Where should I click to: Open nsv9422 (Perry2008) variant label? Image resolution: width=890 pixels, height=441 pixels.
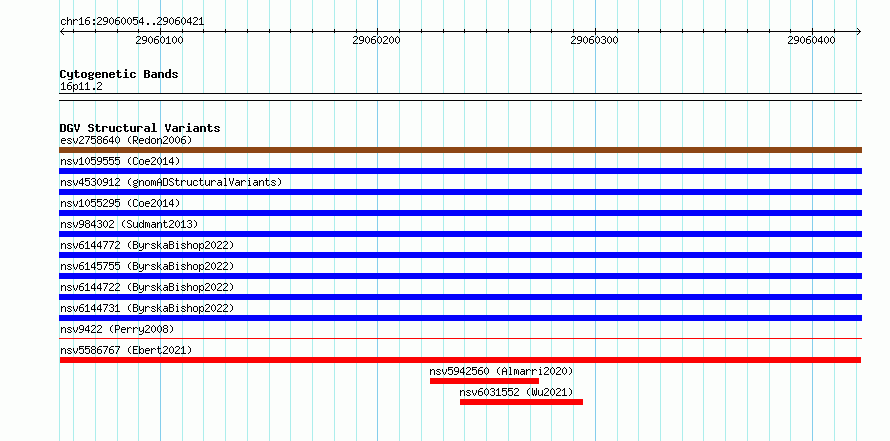click(x=117, y=329)
